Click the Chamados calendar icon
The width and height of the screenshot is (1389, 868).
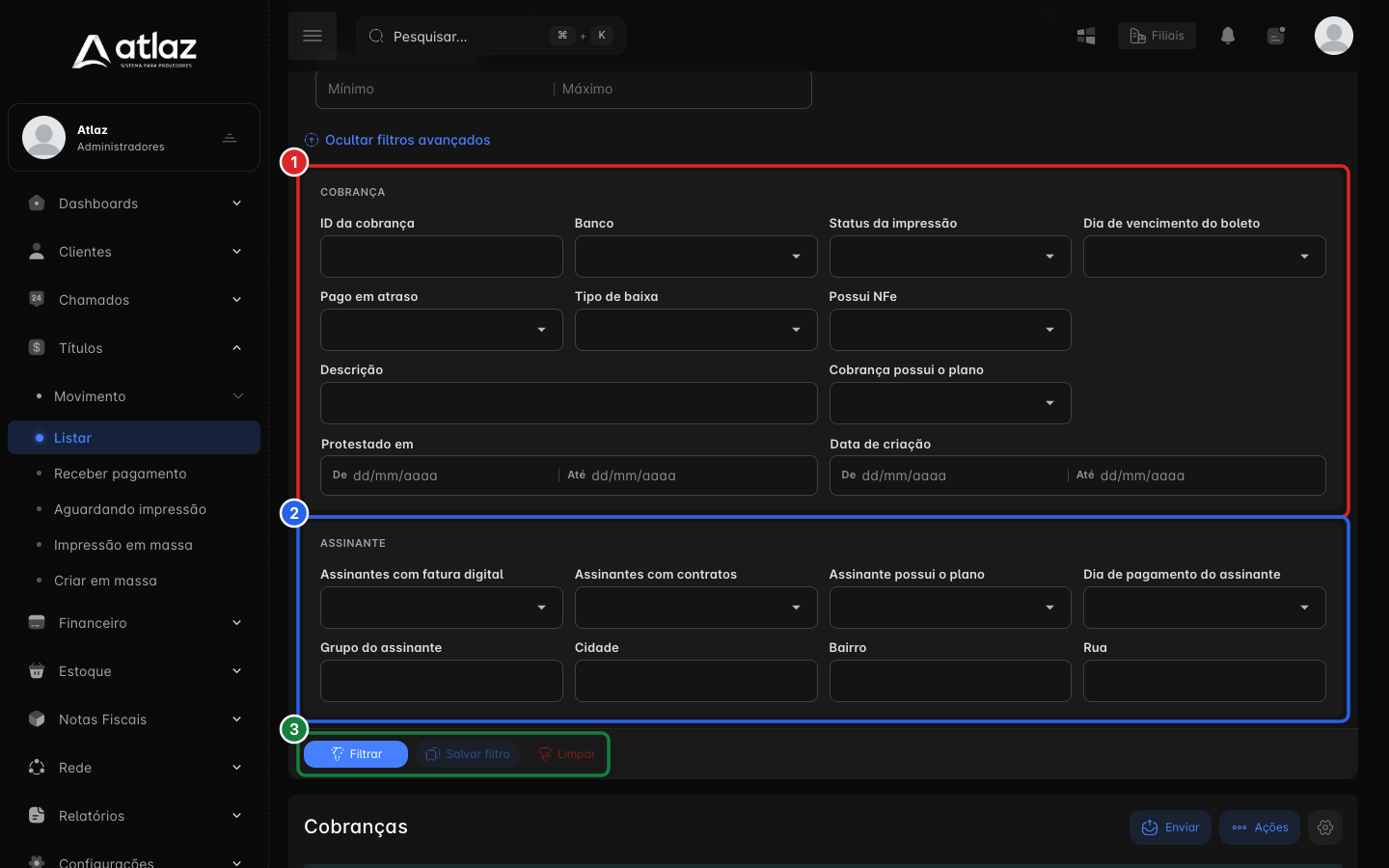37,299
